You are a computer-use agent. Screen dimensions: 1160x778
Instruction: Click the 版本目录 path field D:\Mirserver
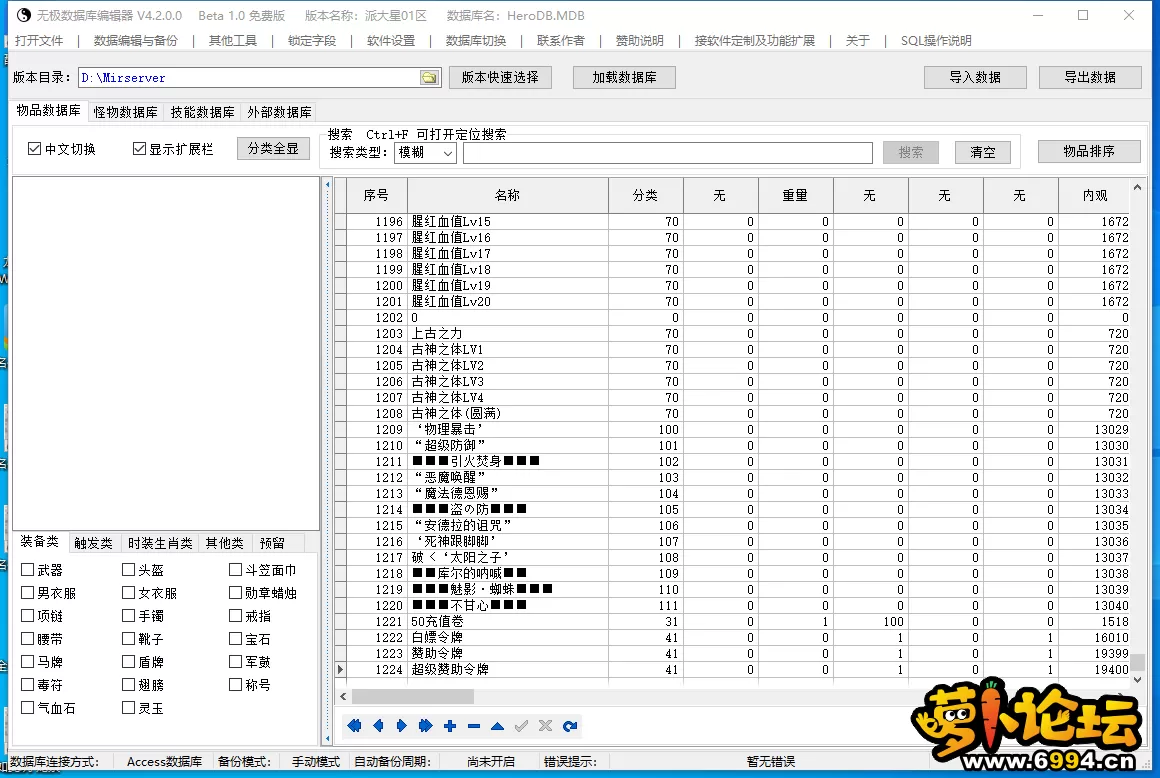point(249,78)
